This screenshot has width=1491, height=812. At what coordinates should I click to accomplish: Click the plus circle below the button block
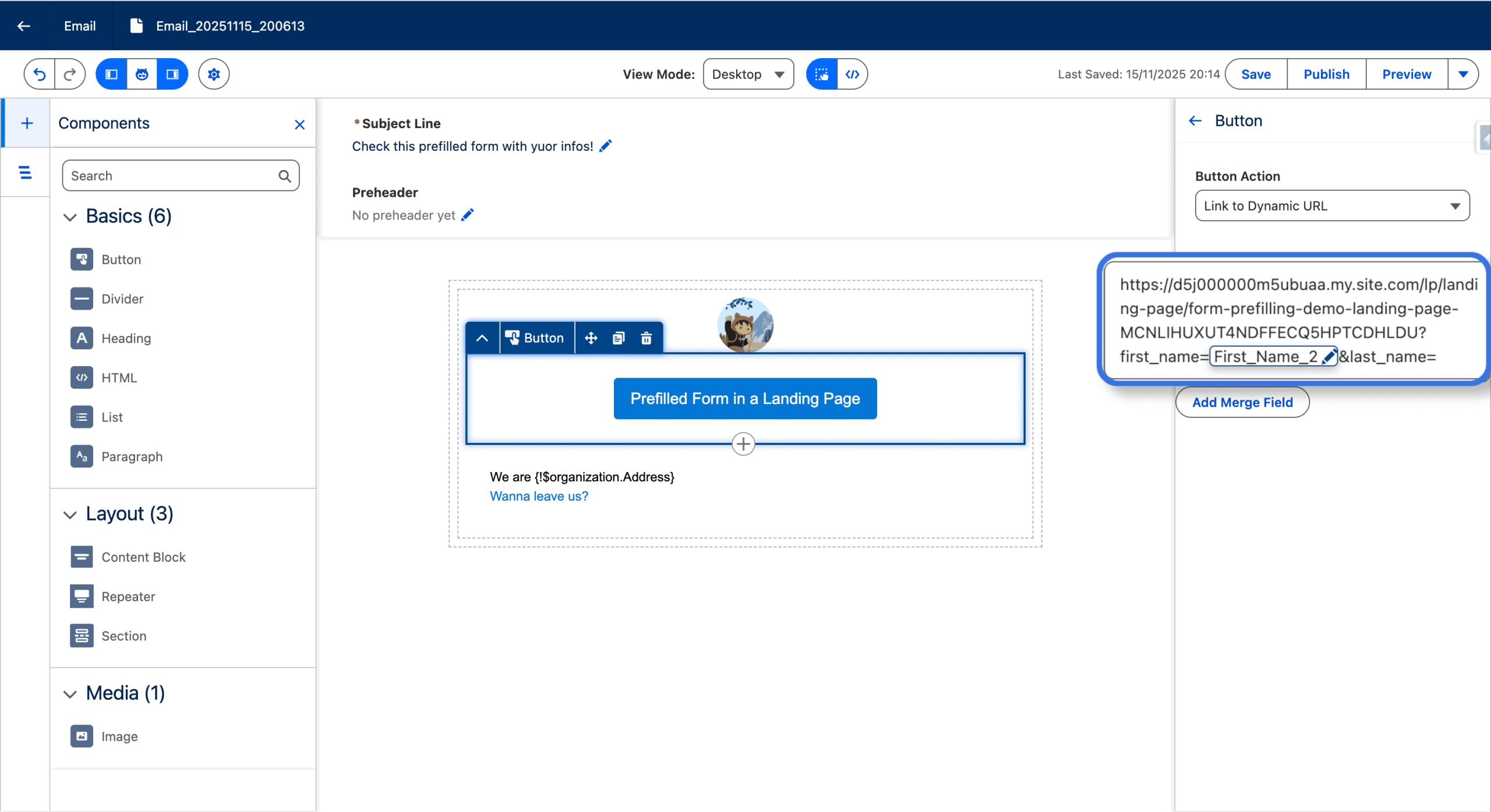743,444
